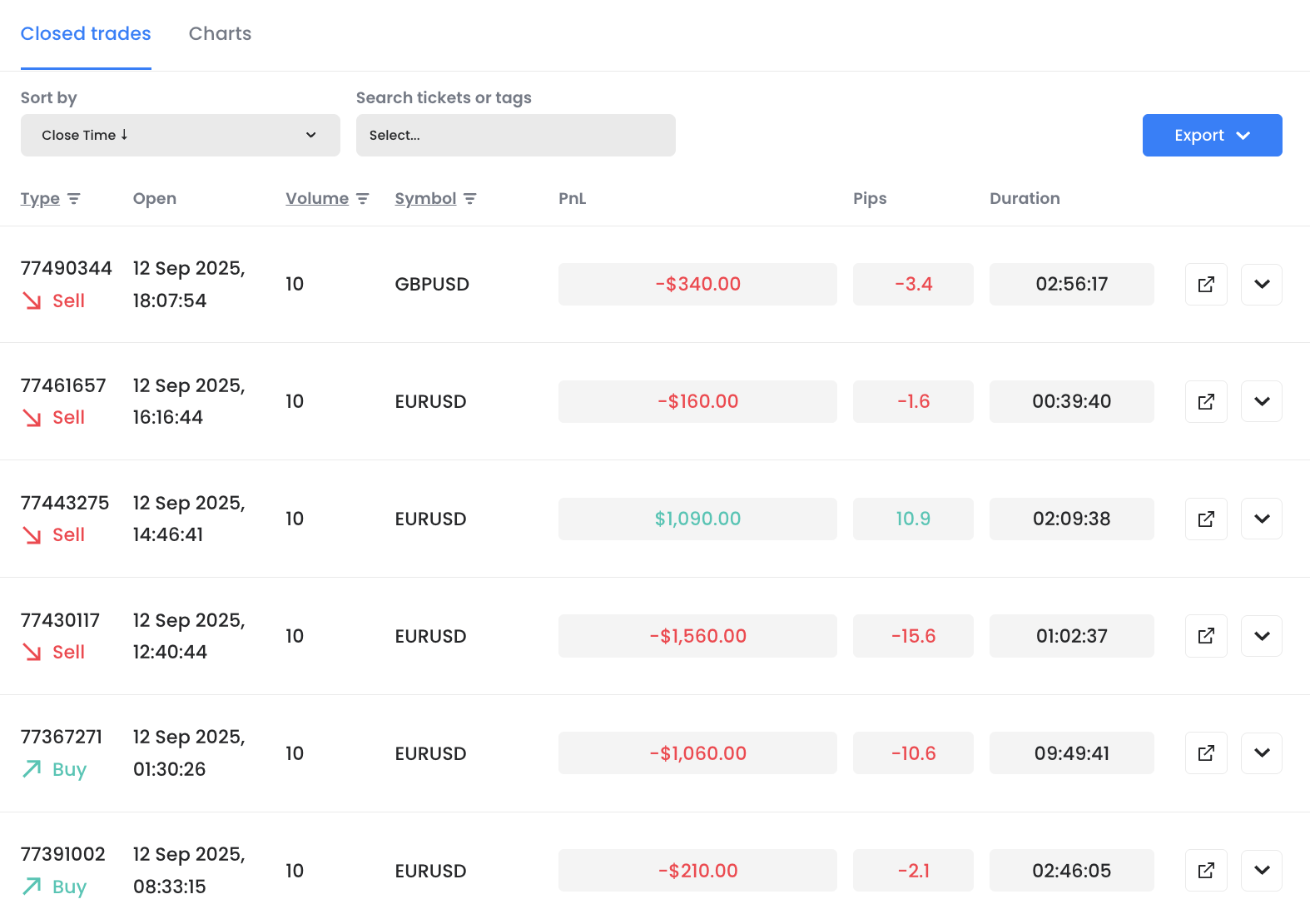
Task: Expand details for trade 77391002
Action: 1261,871
